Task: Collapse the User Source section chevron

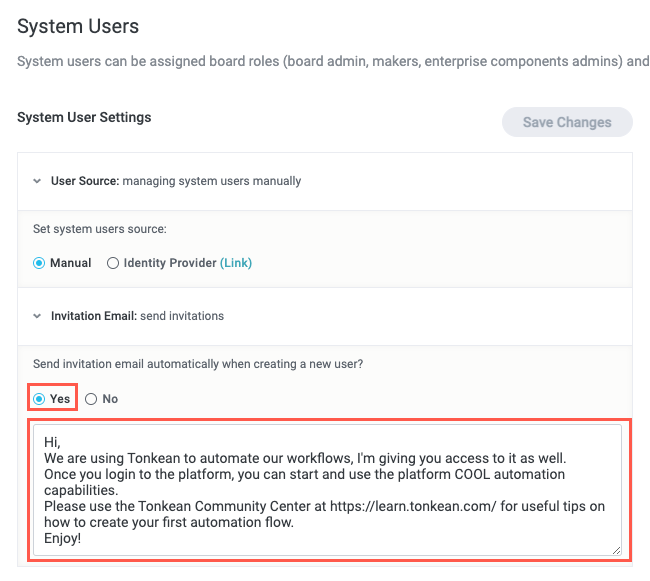Action: coord(37,181)
